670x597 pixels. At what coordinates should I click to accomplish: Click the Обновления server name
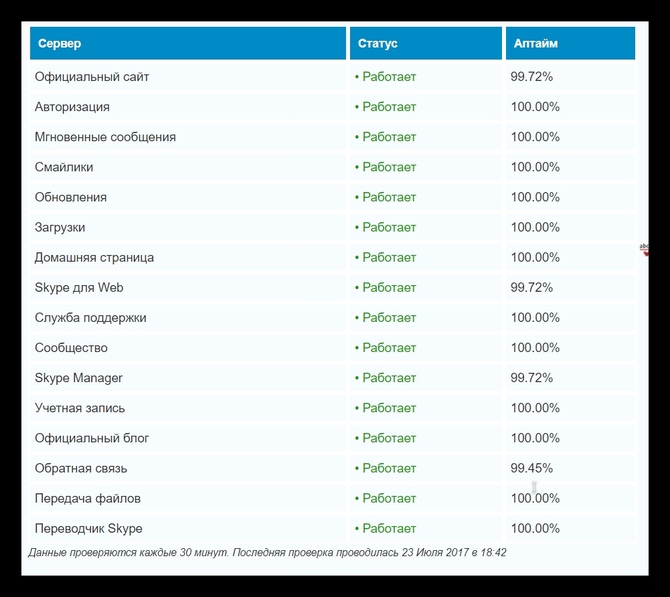click(71, 197)
